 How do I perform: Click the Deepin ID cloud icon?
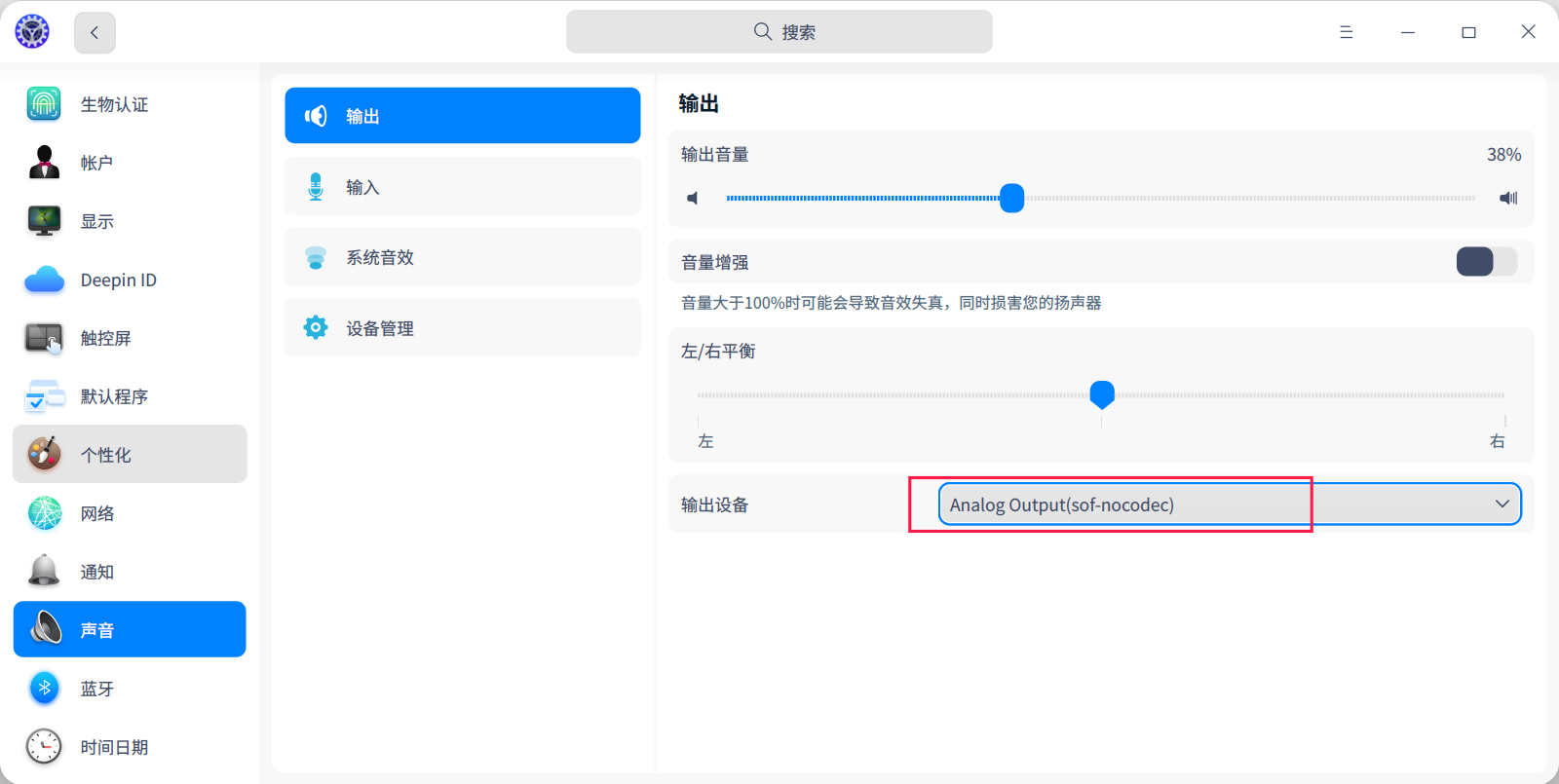pos(44,280)
